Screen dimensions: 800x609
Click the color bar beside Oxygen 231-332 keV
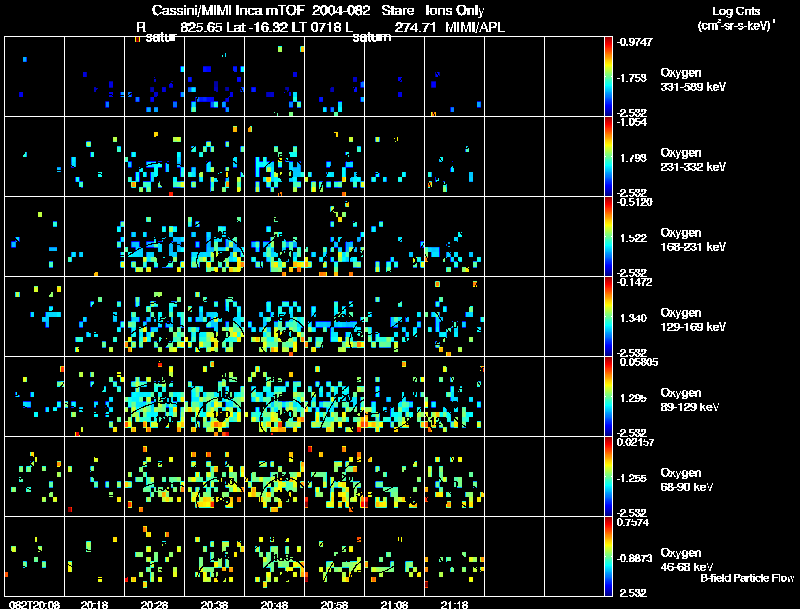tap(608, 156)
